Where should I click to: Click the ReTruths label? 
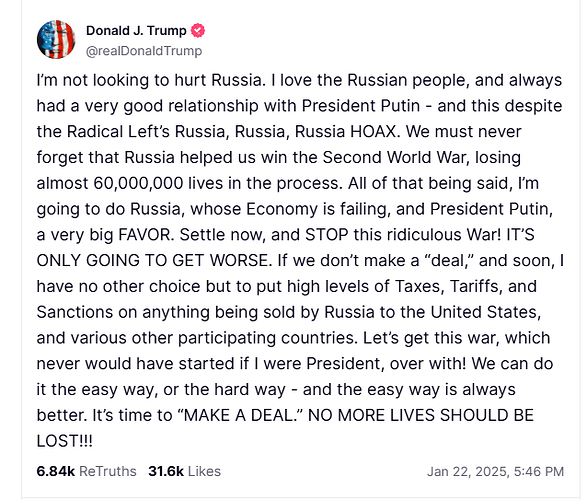coord(108,471)
